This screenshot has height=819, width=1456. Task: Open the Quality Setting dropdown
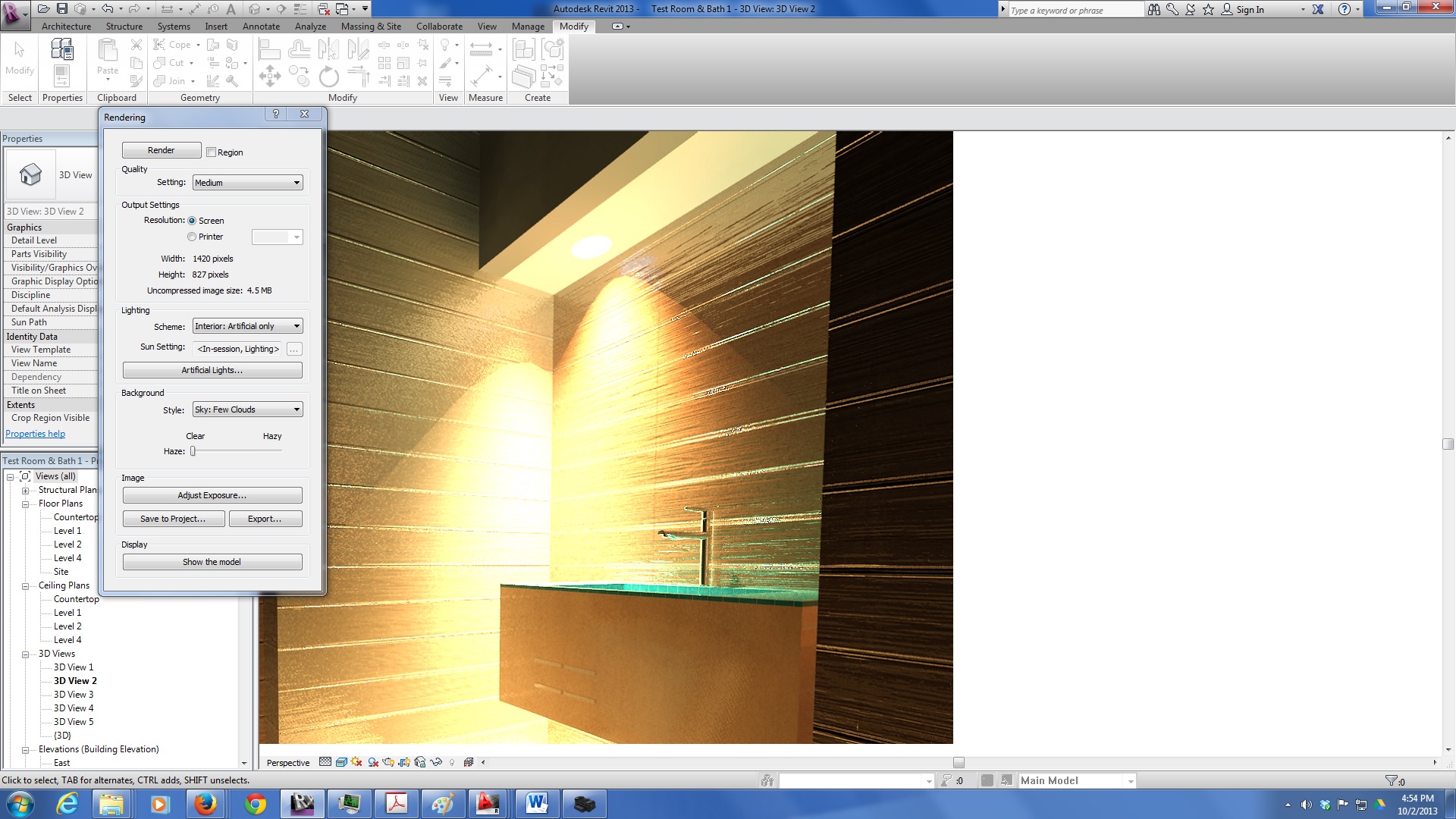[247, 183]
